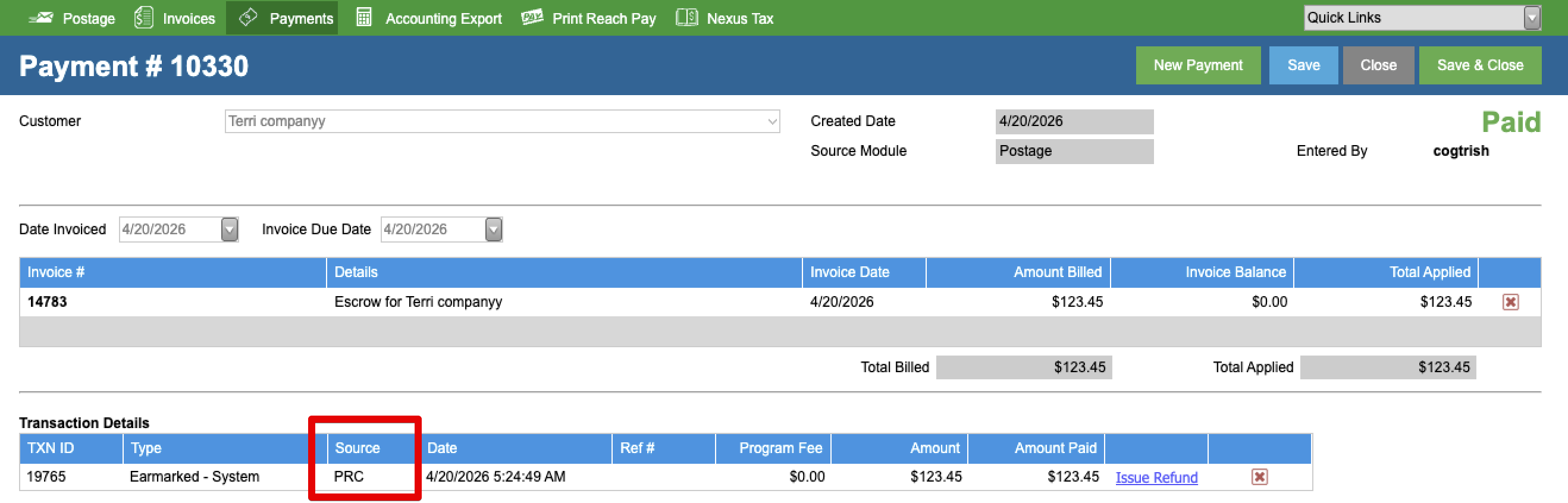Click the blue Save button

[1303, 65]
